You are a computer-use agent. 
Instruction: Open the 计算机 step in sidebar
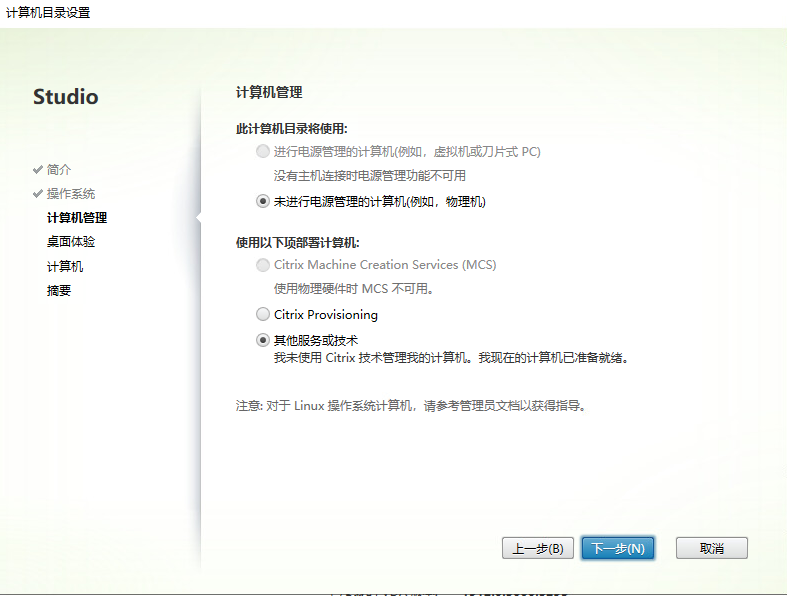click(x=65, y=266)
